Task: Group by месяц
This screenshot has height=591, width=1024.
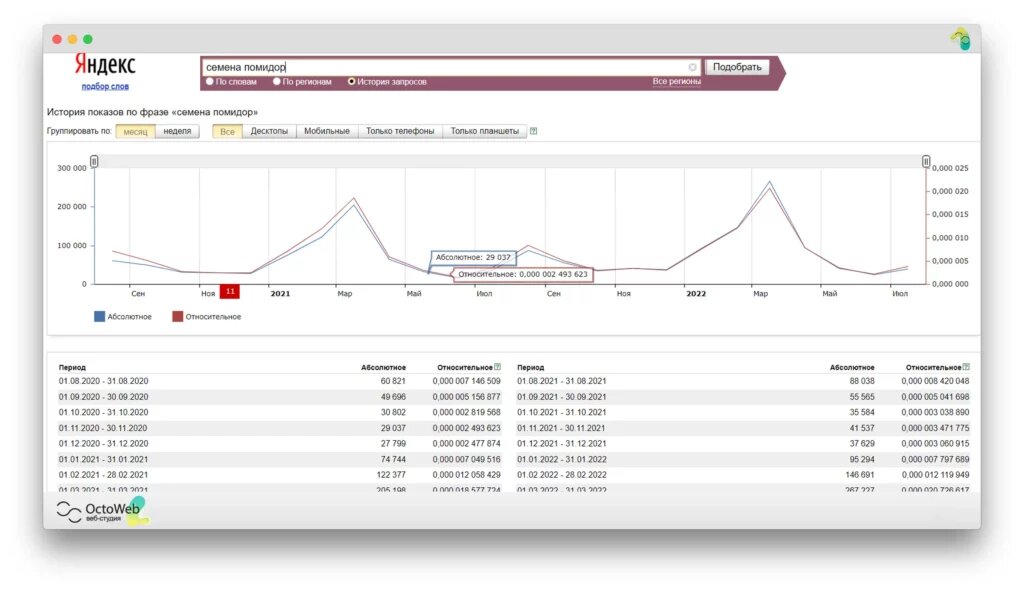Action: click(x=136, y=131)
